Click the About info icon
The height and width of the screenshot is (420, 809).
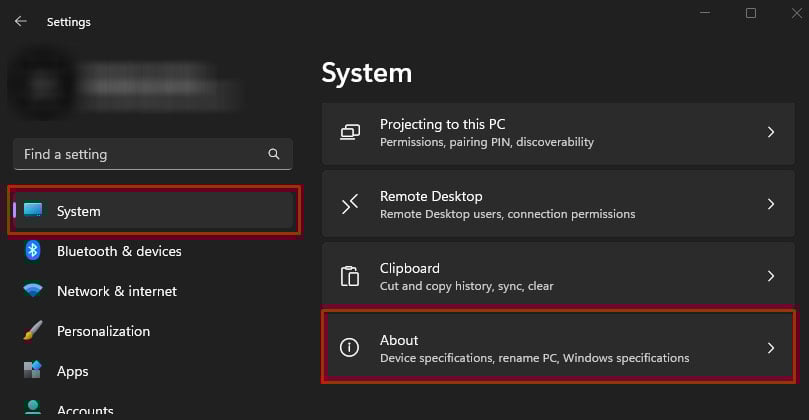click(349, 348)
